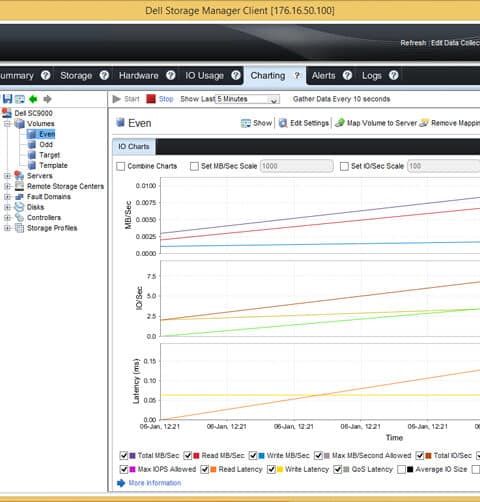Enable the Set MB/Sec Scale checkbox

coord(194,166)
